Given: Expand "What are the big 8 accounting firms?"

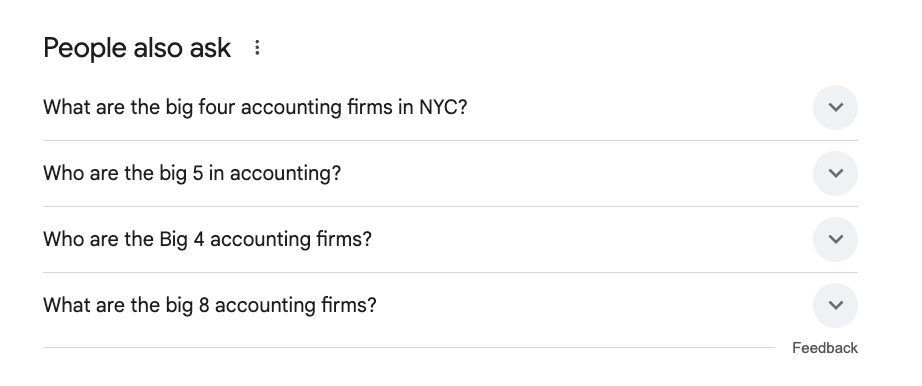Looking at the screenshot, I should 450,305.
